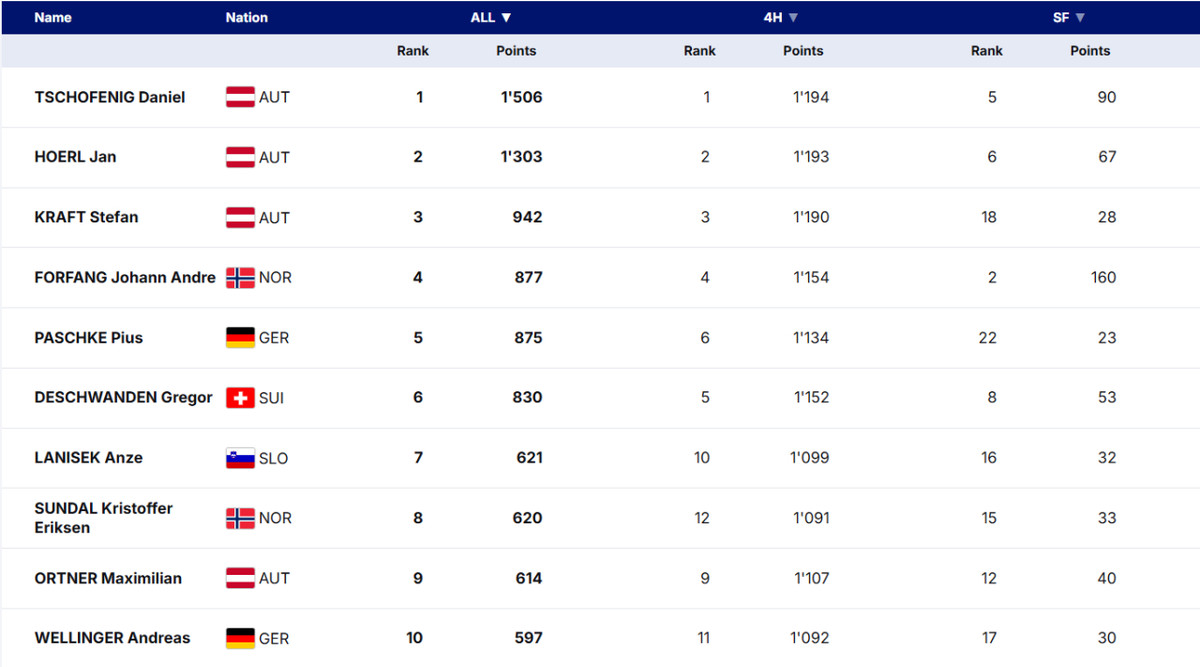Click Norwegian flag in Sundal's row
The height and width of the screenshot is (667, 1200).
(240, 518)
